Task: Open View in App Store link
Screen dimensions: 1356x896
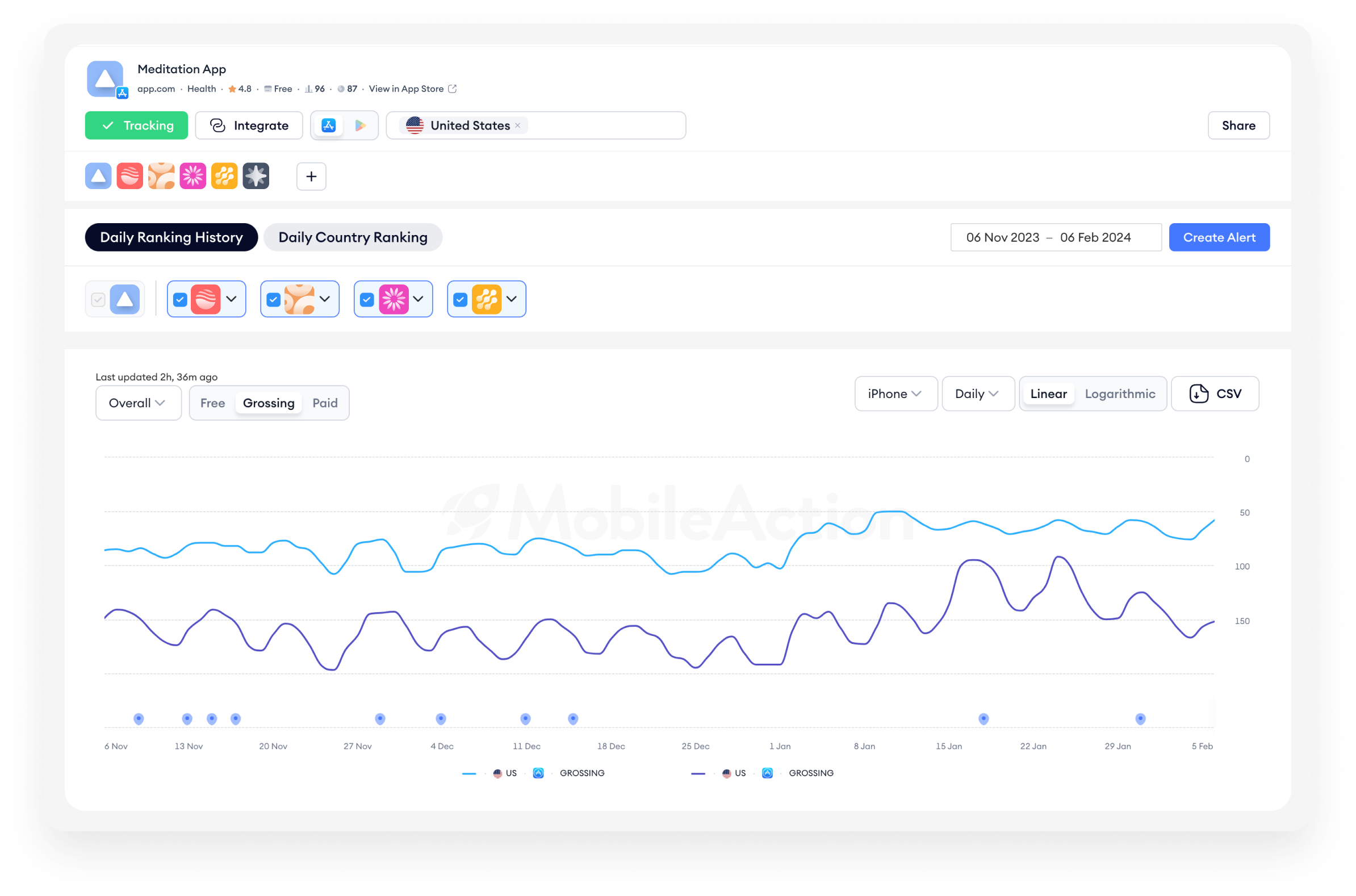Action: pyautogui.click(x=406, y=89)
